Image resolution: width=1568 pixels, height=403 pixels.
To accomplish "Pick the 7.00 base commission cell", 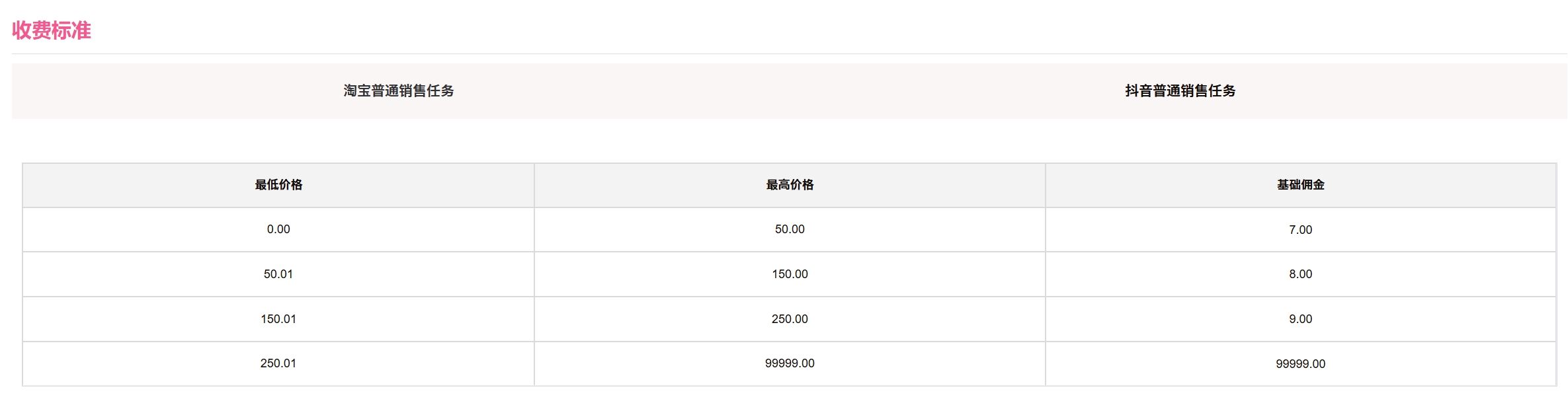I will (x=1300, y=230).
